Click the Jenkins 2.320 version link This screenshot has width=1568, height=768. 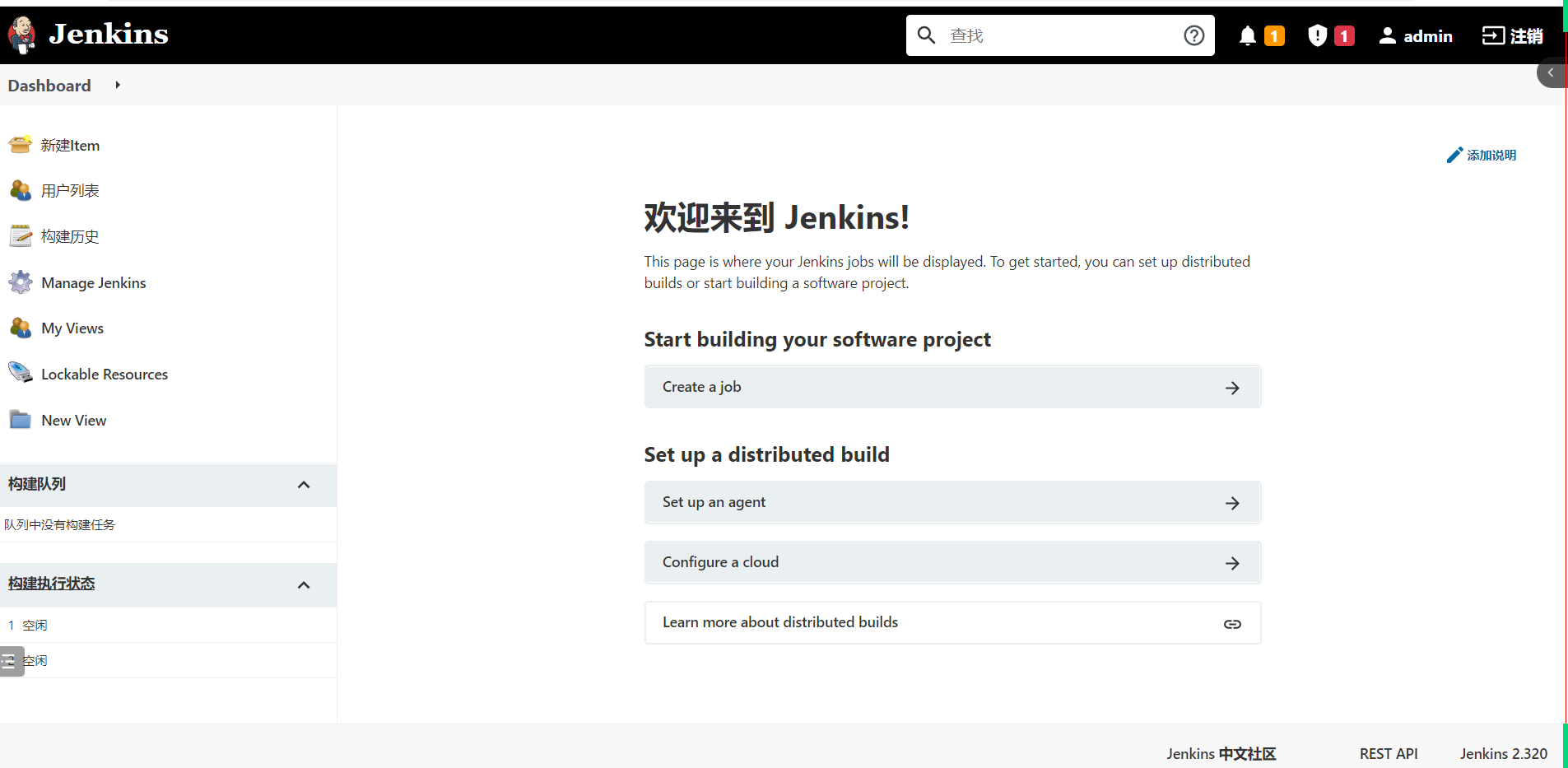pos(1504,754)
